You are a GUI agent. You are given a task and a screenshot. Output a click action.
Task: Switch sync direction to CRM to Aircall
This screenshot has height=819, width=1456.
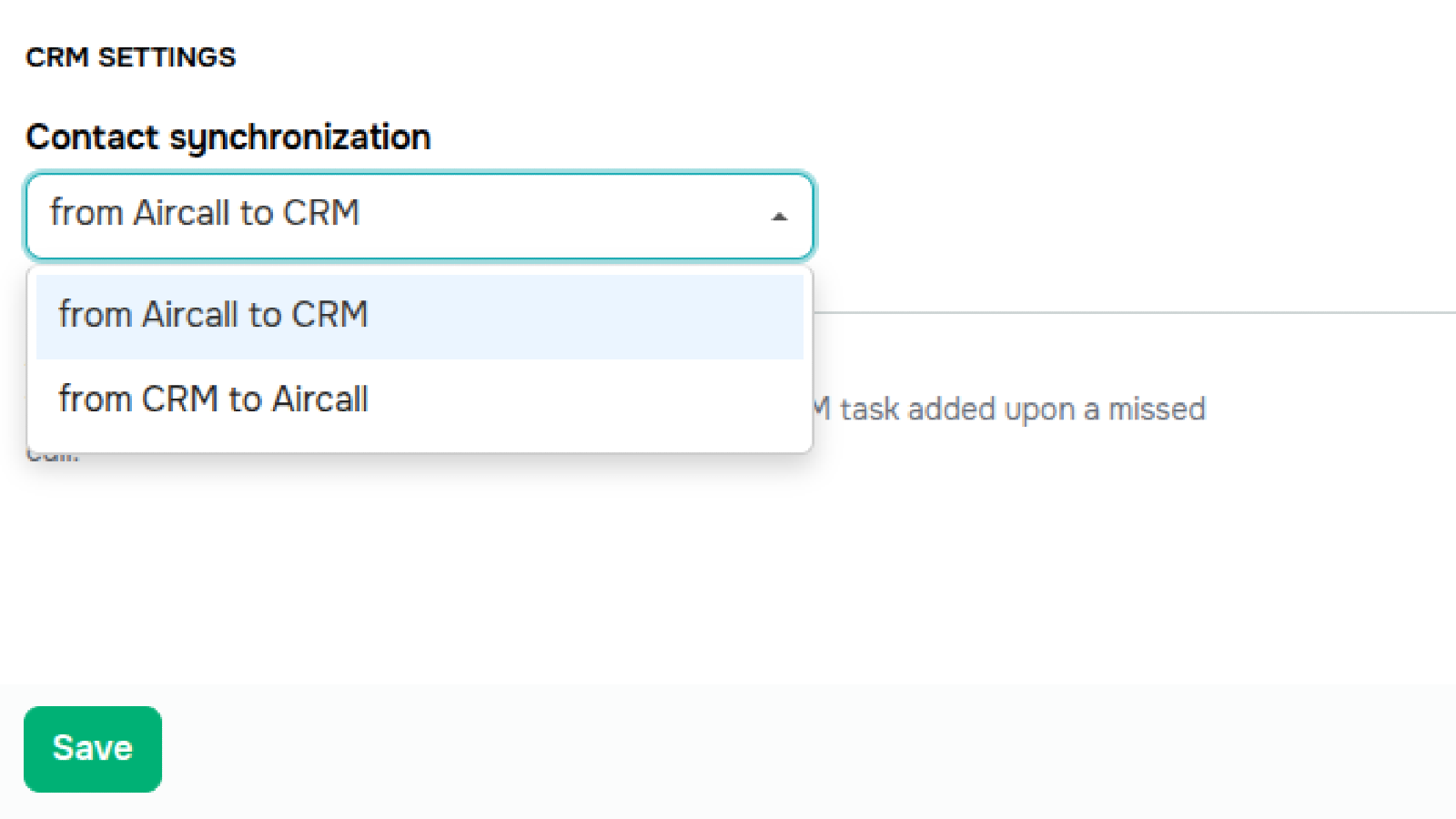pyautogui.click(x=213, y=399)
